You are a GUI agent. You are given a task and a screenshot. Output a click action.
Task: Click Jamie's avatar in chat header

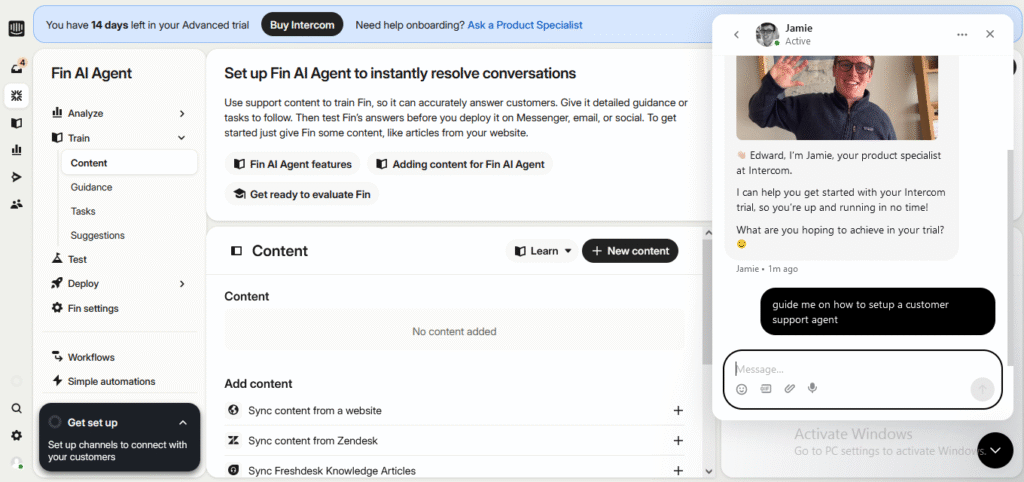tap(767, 35)
